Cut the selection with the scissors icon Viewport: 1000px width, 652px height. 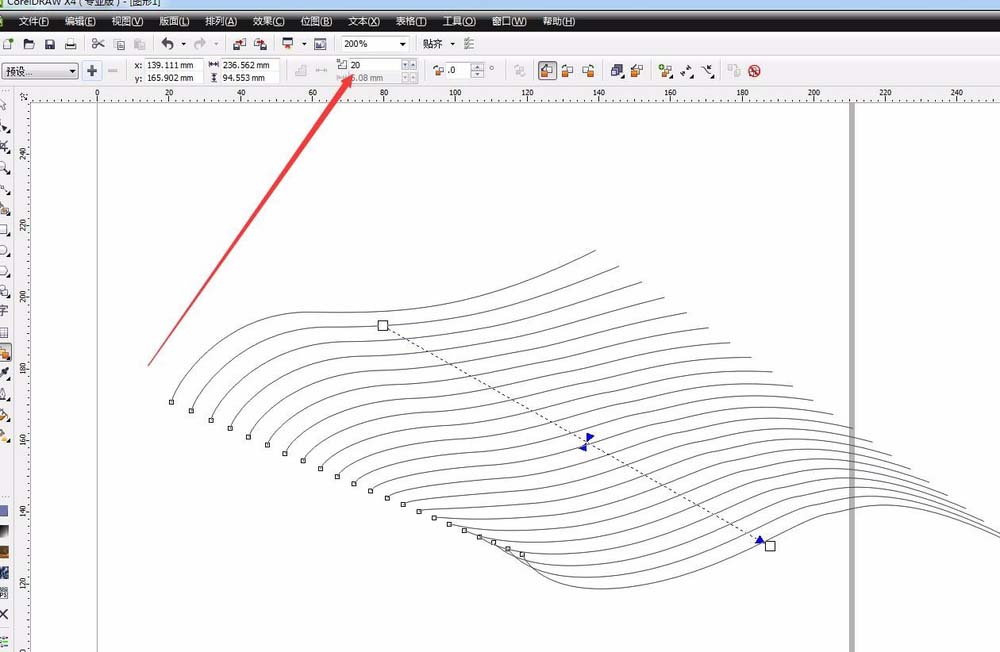click(x=98, y=43)
